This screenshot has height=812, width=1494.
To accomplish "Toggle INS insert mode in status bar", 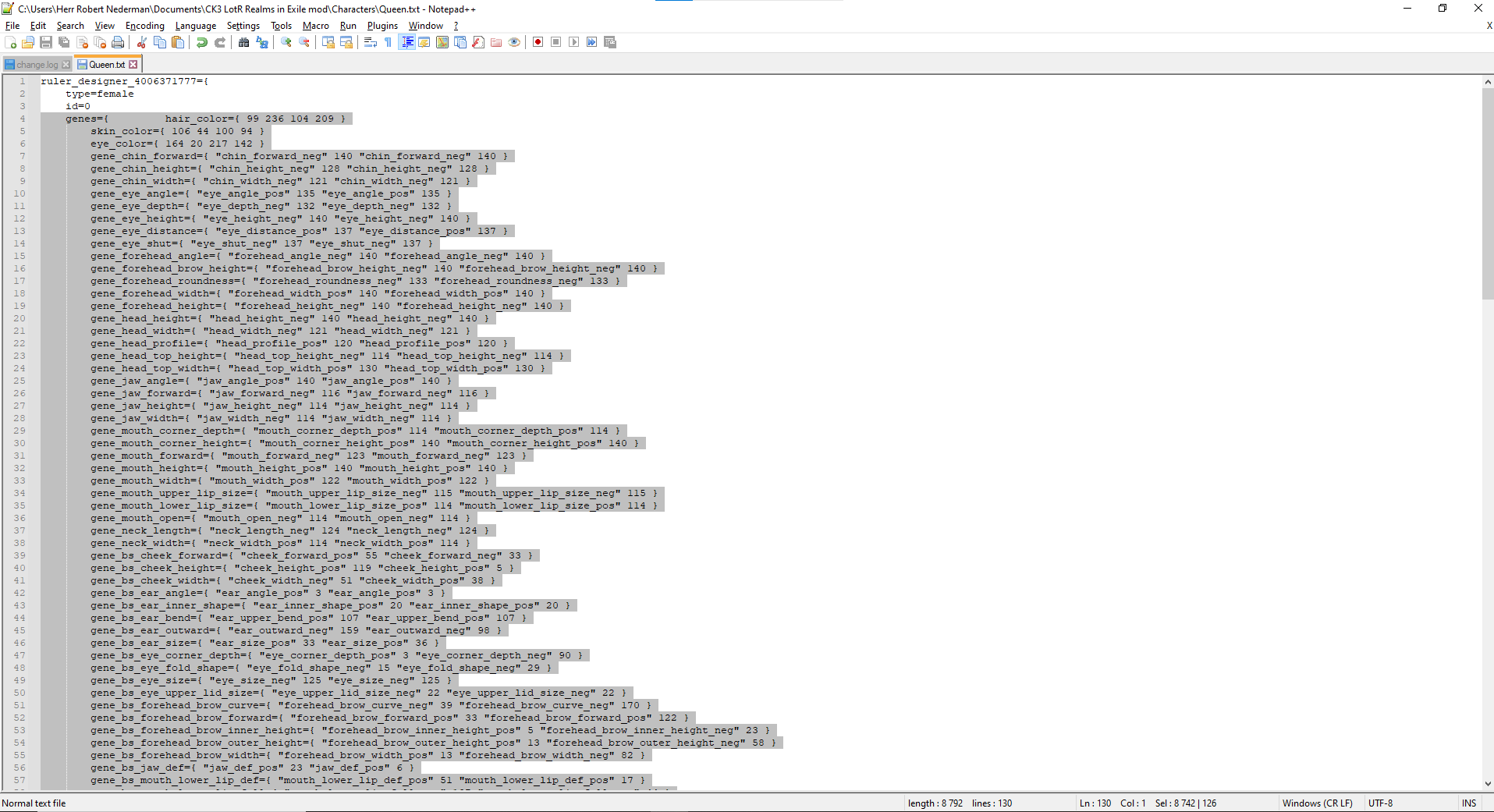I will coord(1469,803).
